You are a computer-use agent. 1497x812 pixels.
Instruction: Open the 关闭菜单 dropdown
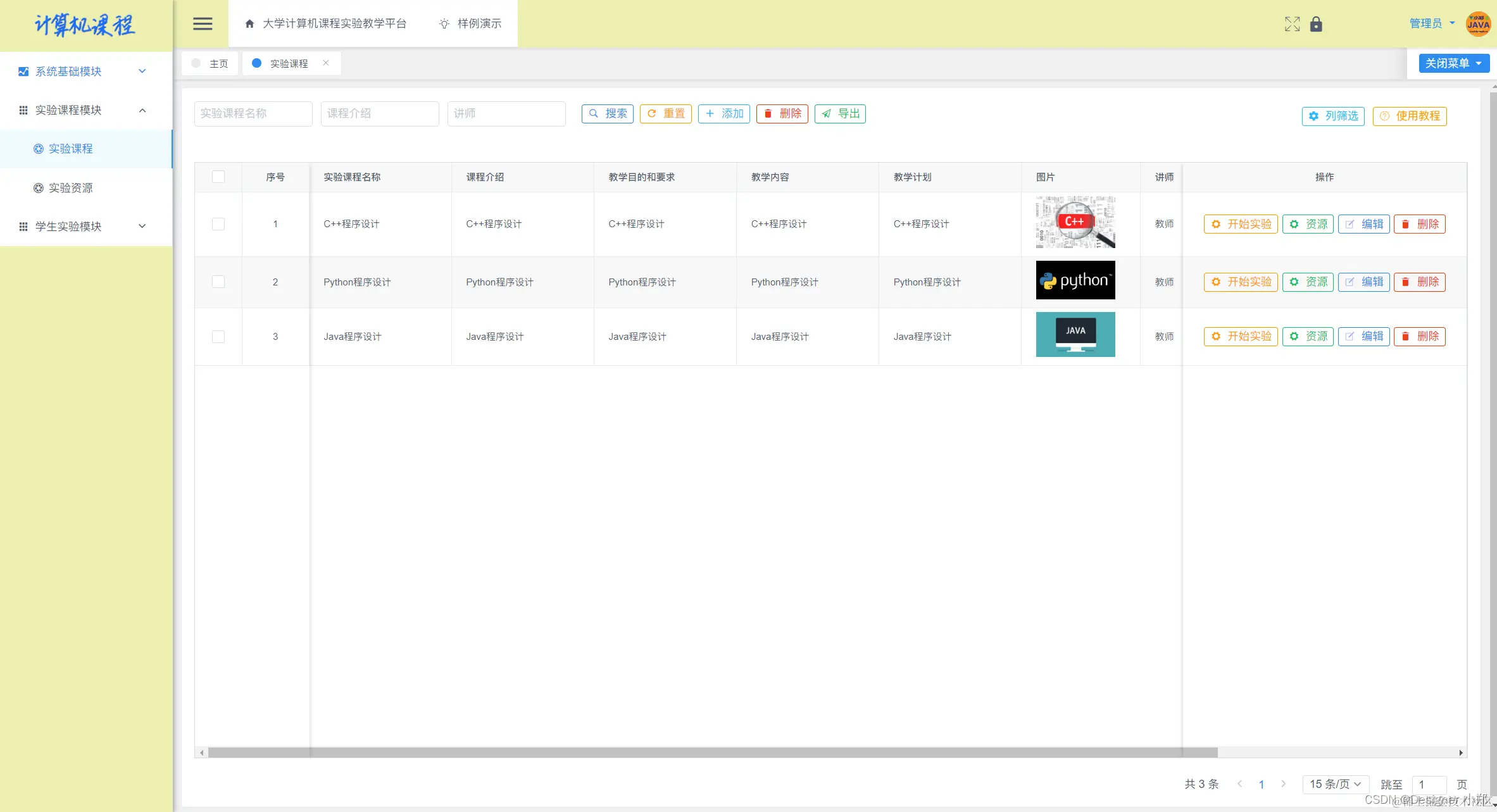coord(1453,63)
